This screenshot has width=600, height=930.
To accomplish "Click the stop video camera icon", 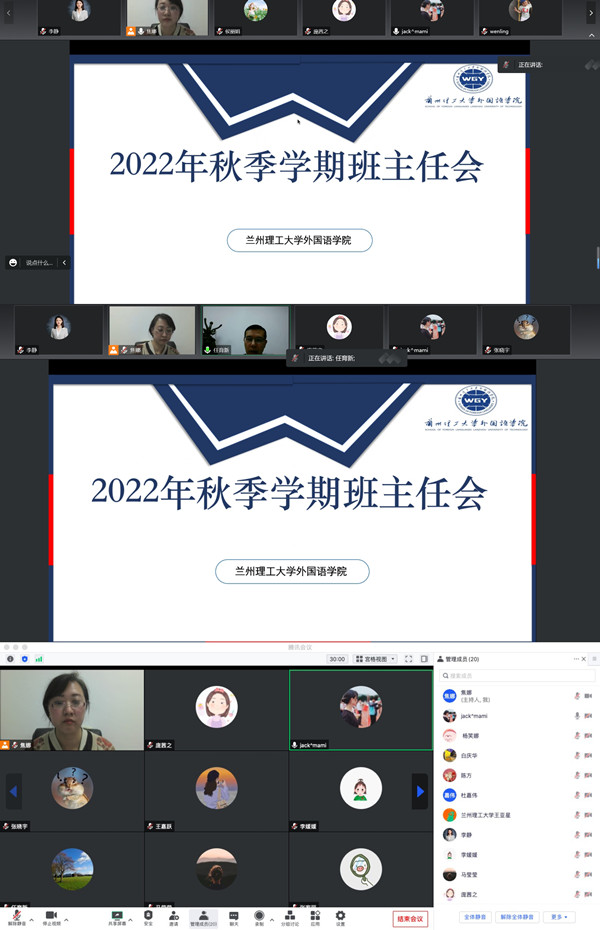I will [x=51, y=915].
